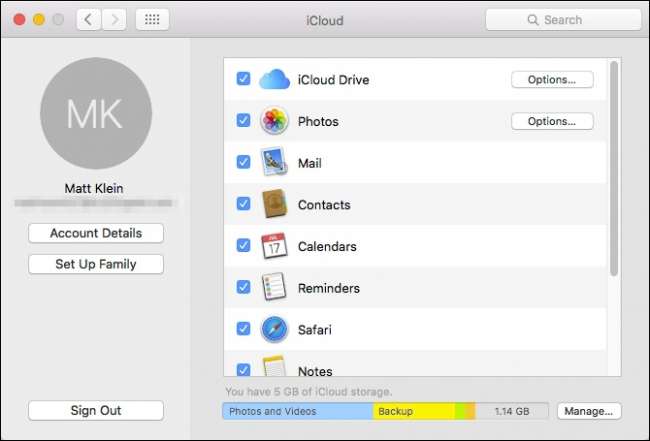The image size is (650, 441).
Task: Click the Mail stamp icon
Action: [x=274, y=162]
